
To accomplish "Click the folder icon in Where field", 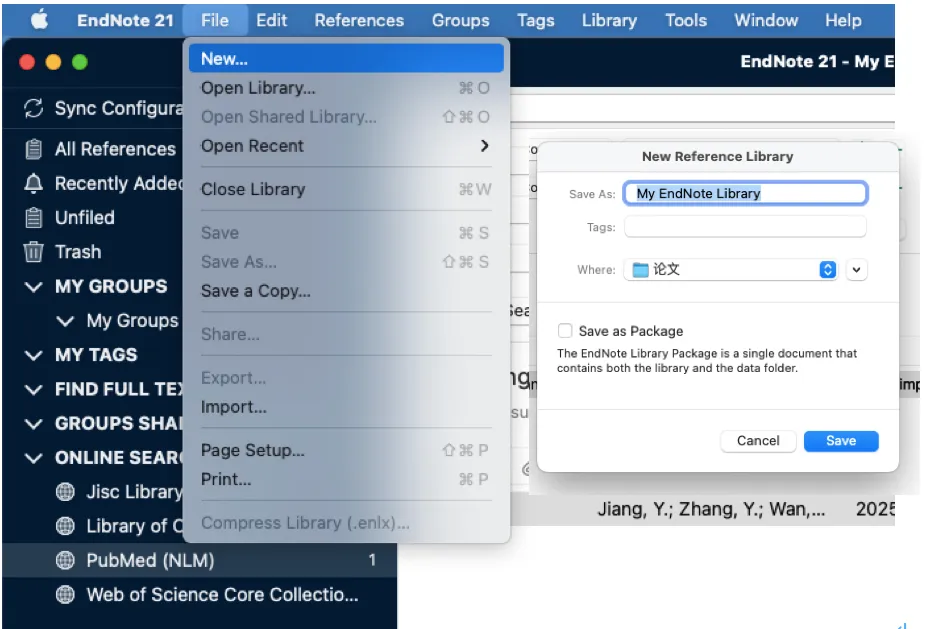I will pos(640,270).
